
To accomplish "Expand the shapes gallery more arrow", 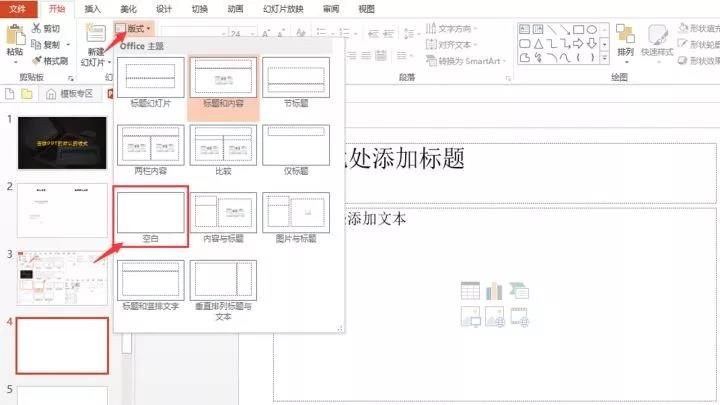I will coord(605,58).
